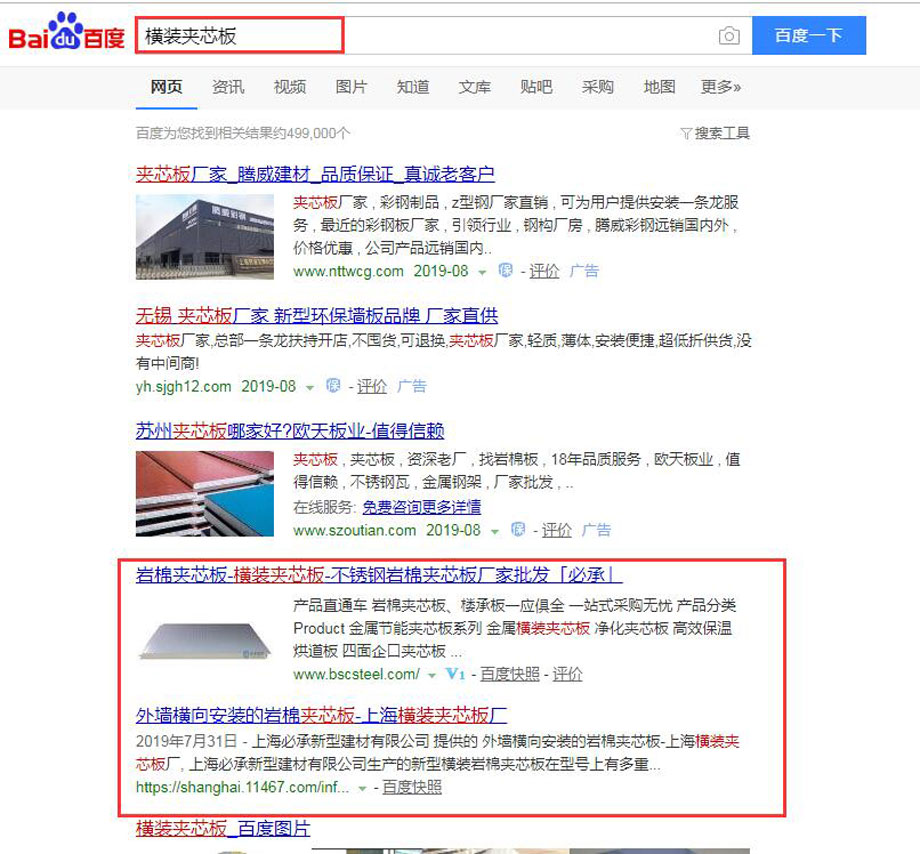Open the 更多» tab menu
Image resolution: width=920 pixels, height=854 pixels.
(721, 87)
